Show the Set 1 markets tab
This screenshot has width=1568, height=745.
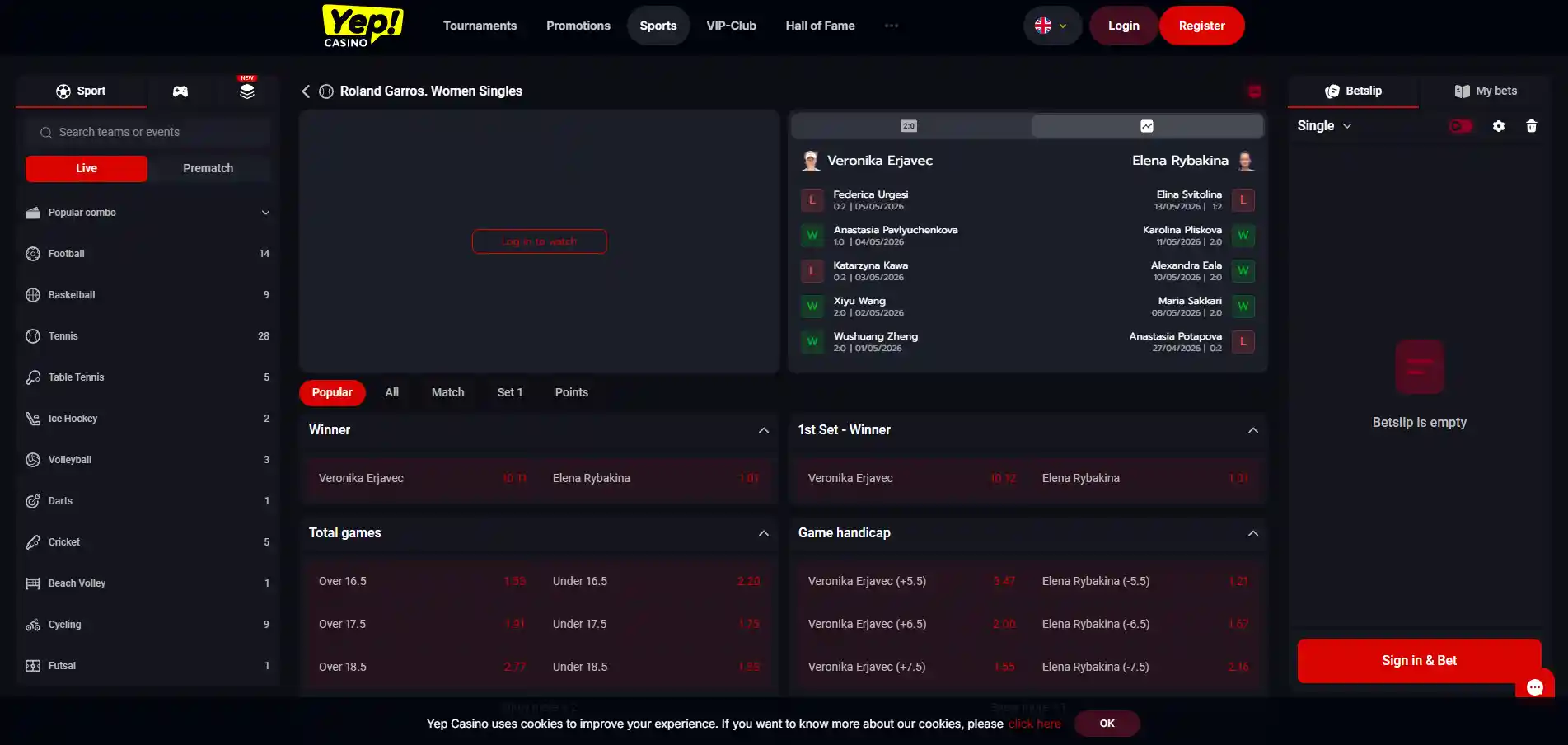(x=510, y=393)
